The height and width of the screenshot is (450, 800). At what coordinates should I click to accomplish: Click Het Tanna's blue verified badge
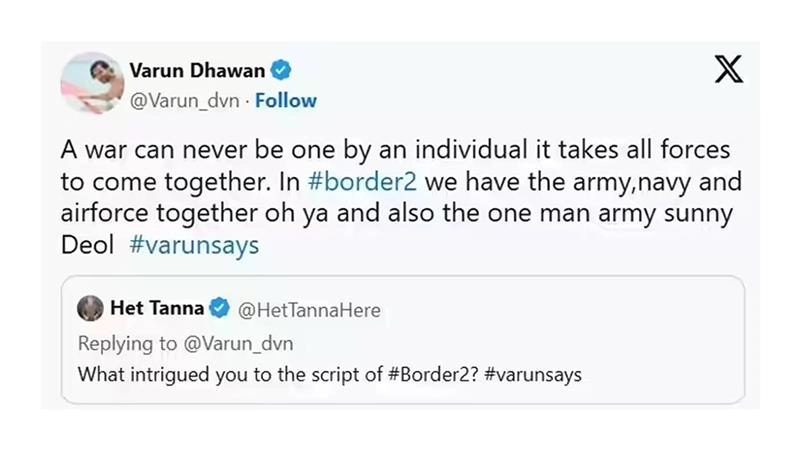click(220, 310)
